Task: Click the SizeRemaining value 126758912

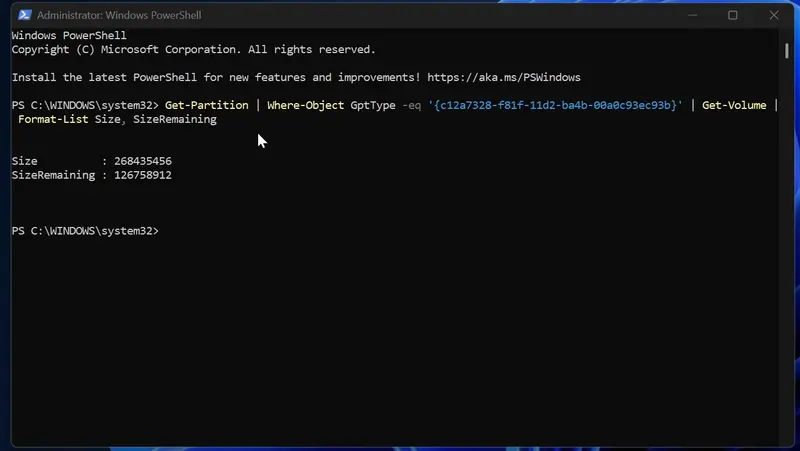Action: [143, 175]
